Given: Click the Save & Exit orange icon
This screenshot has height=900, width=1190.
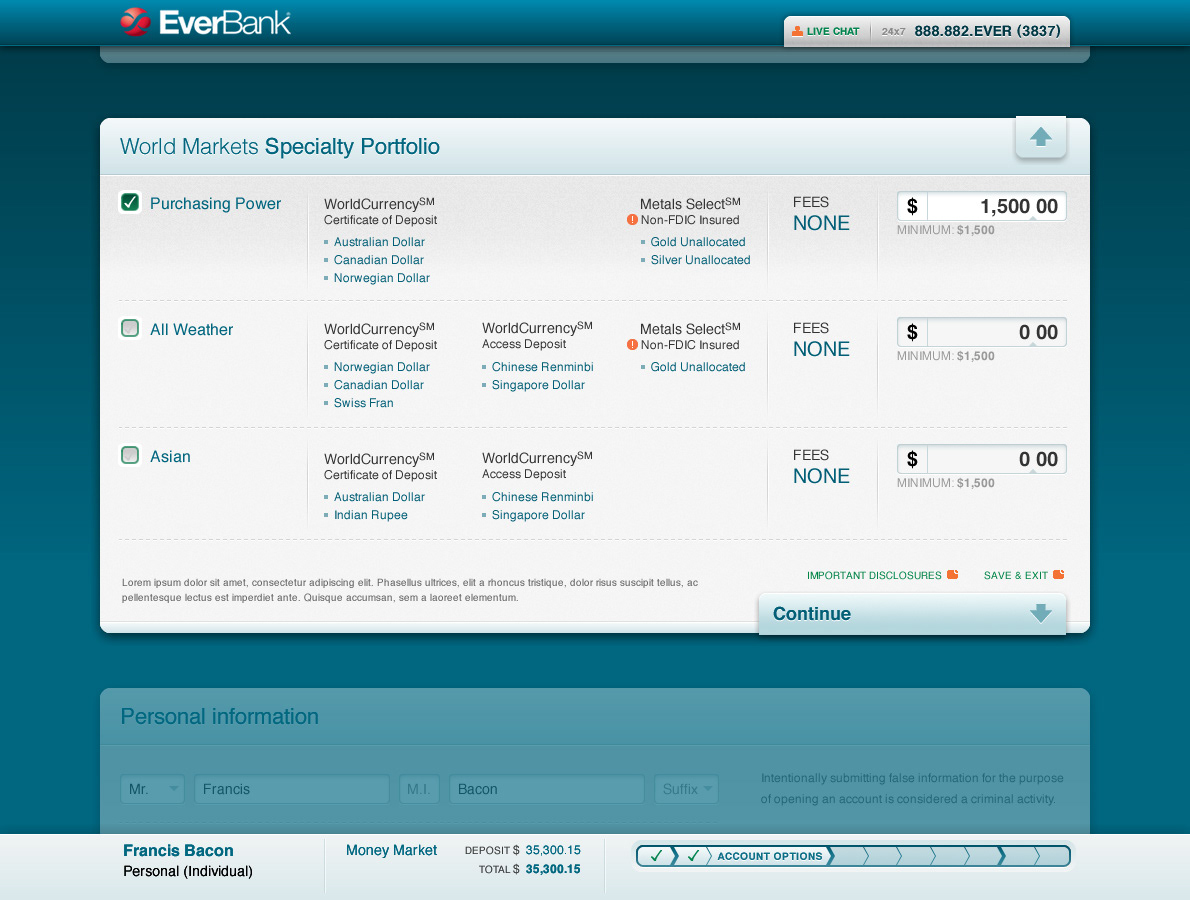Looking at the screenshot, I should (1059, 574).
